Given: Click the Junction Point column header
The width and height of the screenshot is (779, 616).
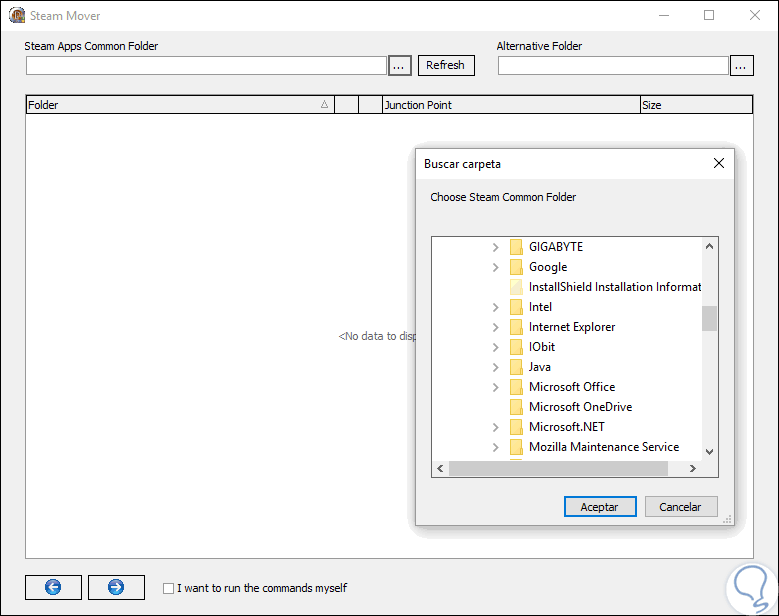Looking at the screenshot, I should pos(511,105).
